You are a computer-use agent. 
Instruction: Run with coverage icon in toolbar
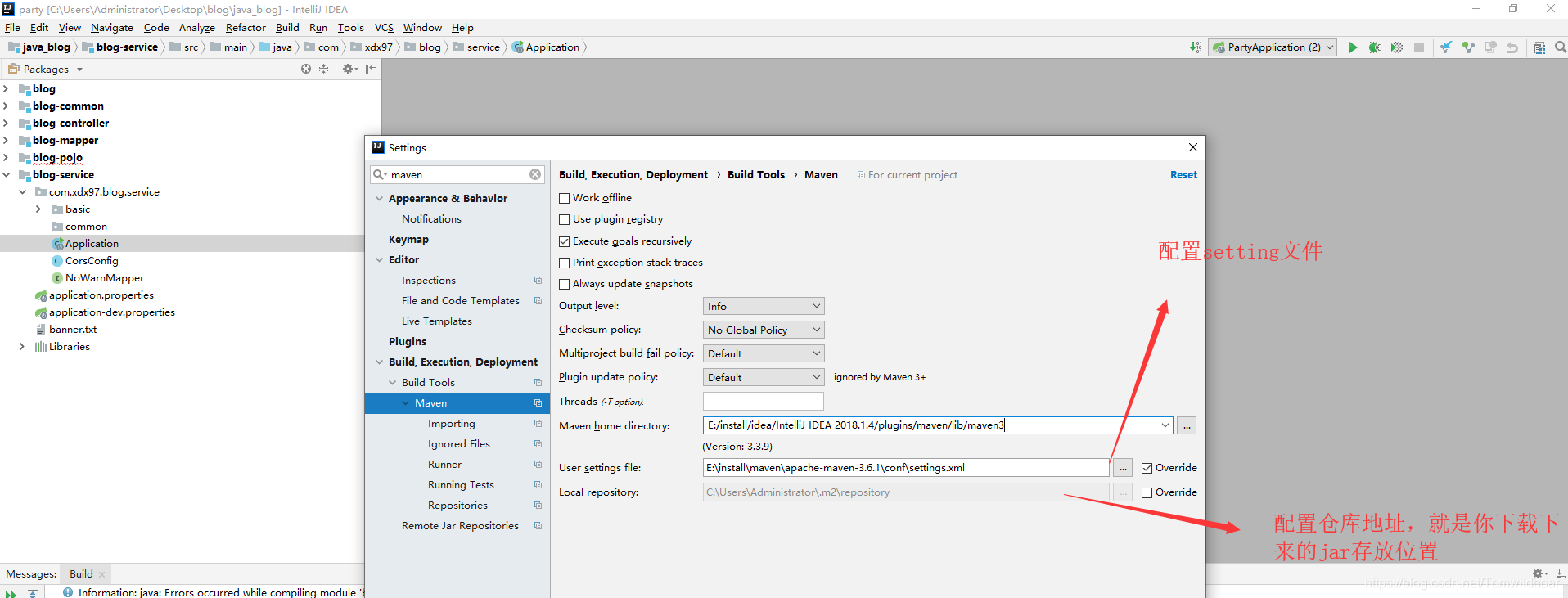point(1397,47)
